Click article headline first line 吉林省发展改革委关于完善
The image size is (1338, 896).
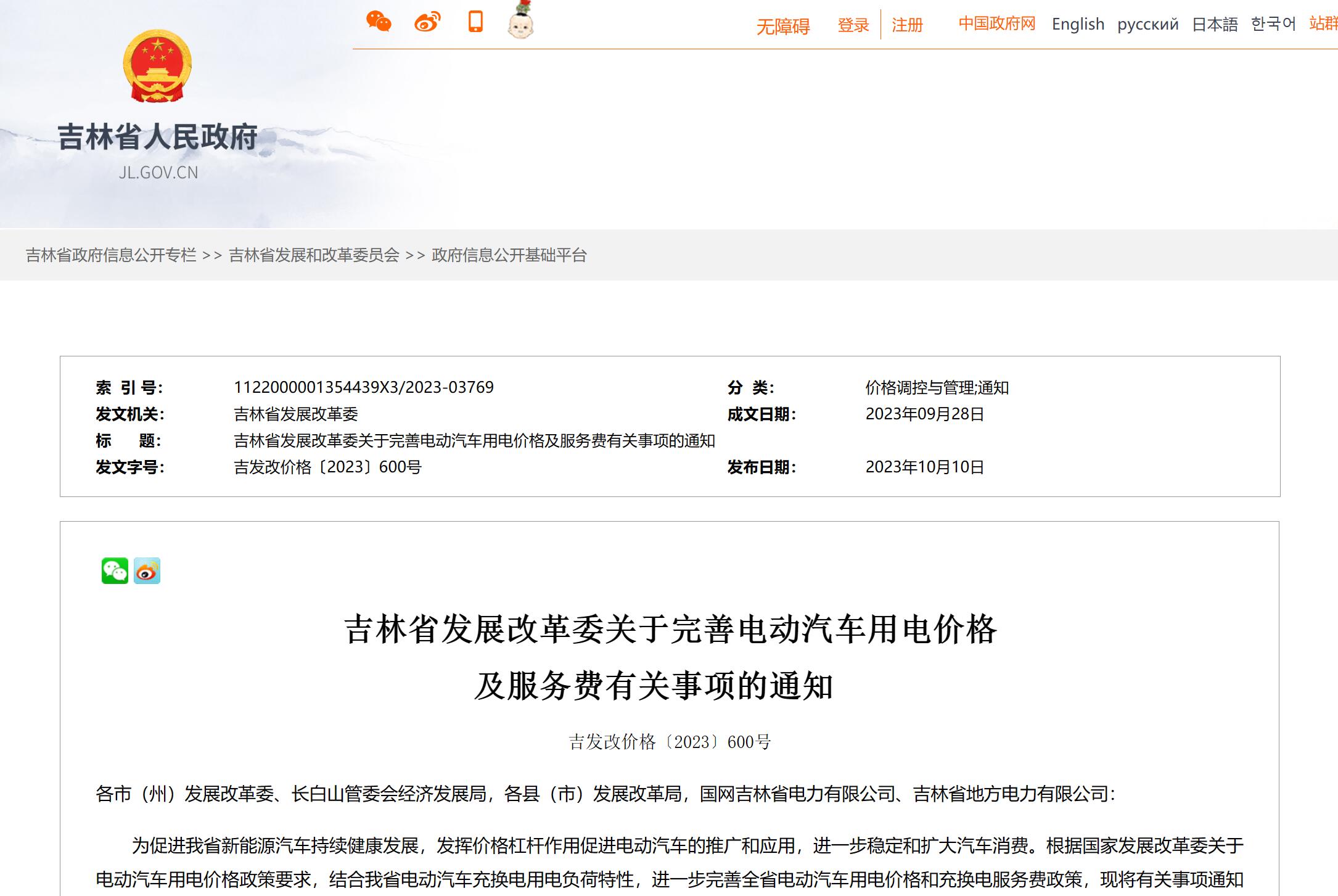[x=670, y=630]
